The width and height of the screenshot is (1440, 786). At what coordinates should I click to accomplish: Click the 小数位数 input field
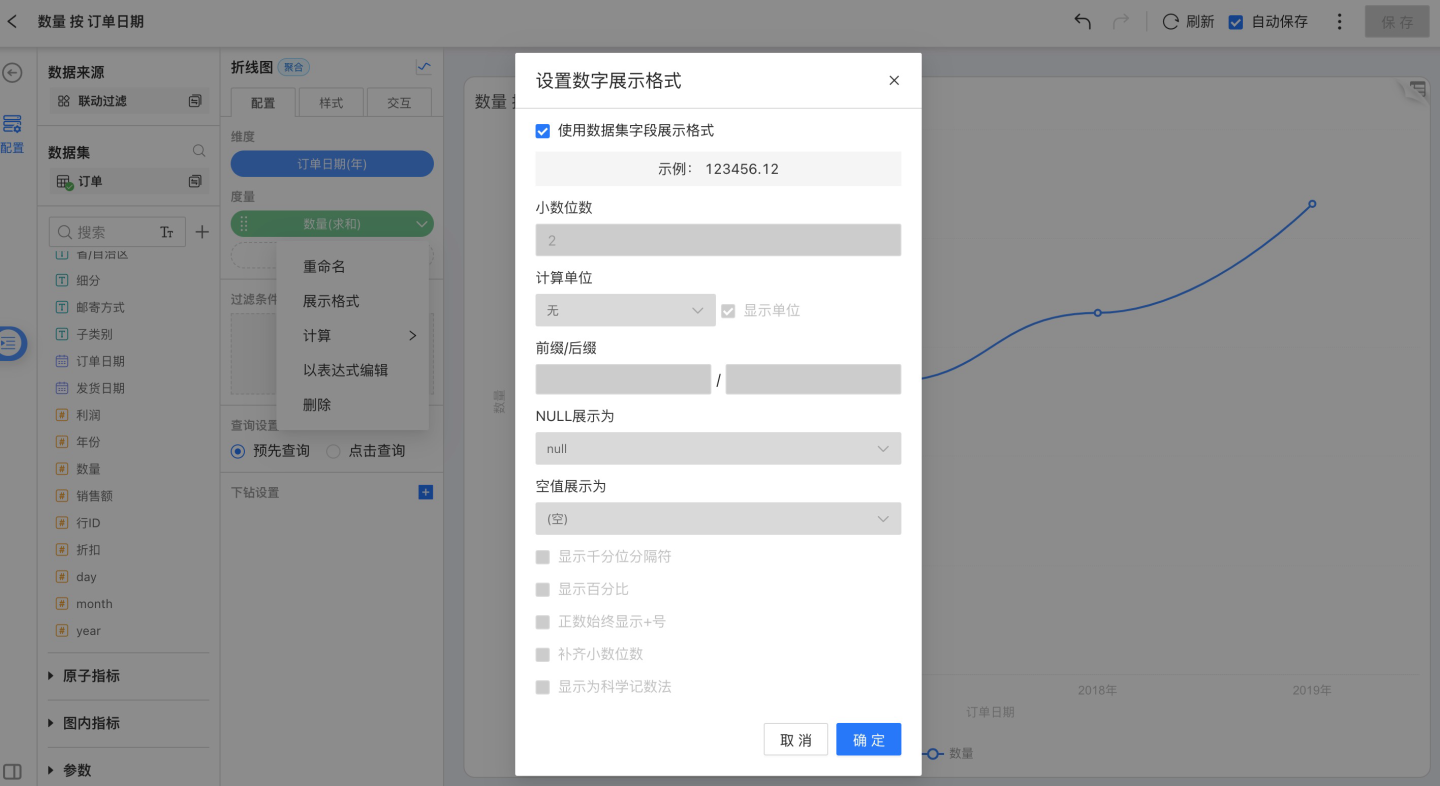[x=718, y=240]
